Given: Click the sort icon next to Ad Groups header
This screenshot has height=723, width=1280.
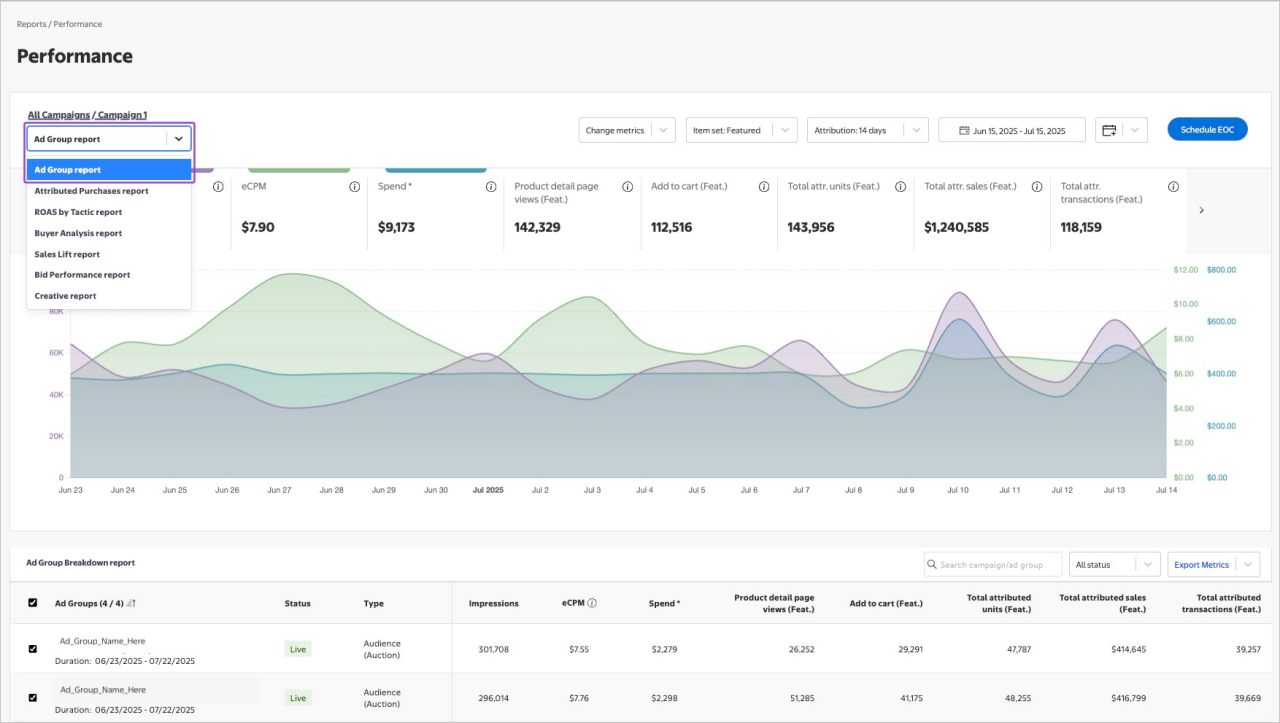Looking at the screenshot, I should [132, 604].
